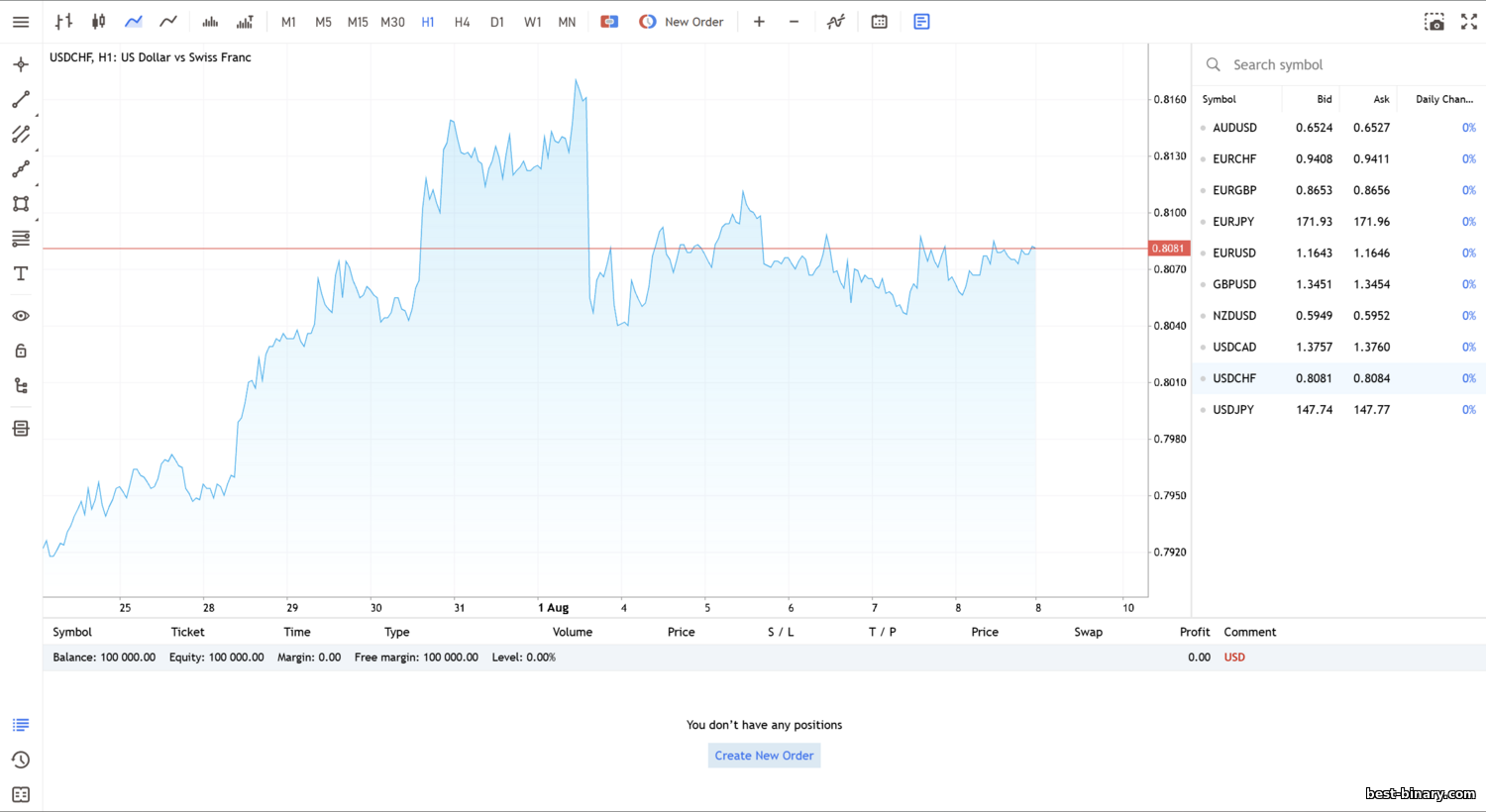Open the indicators list icon
This screenshot has height=812, width=1486.
coord(836,22)
